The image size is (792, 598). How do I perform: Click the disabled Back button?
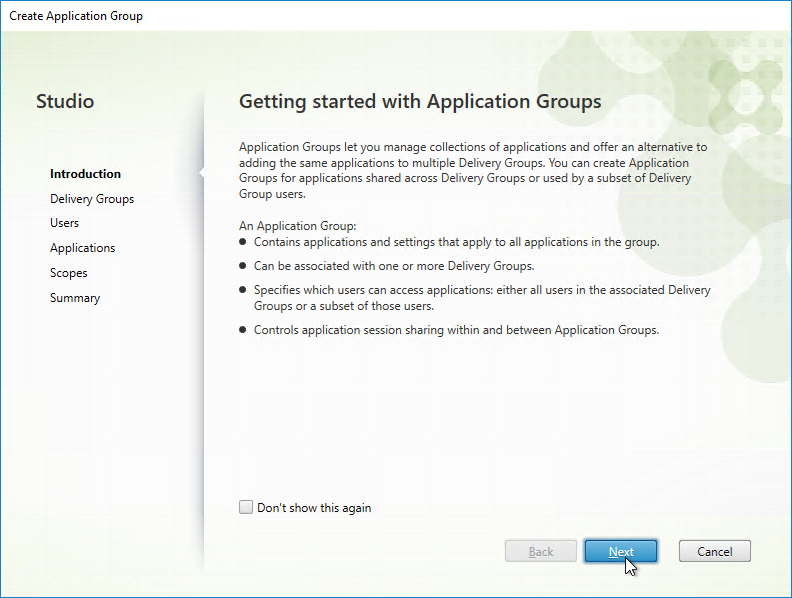click(540, 551)
